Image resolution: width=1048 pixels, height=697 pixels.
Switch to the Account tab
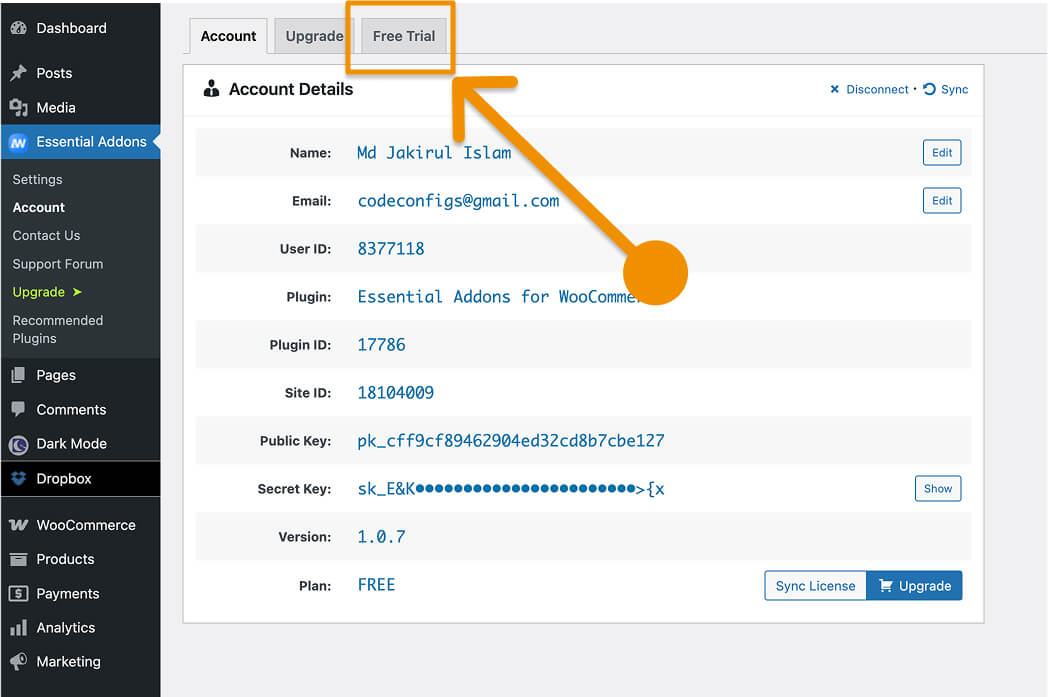pos(228,36)
